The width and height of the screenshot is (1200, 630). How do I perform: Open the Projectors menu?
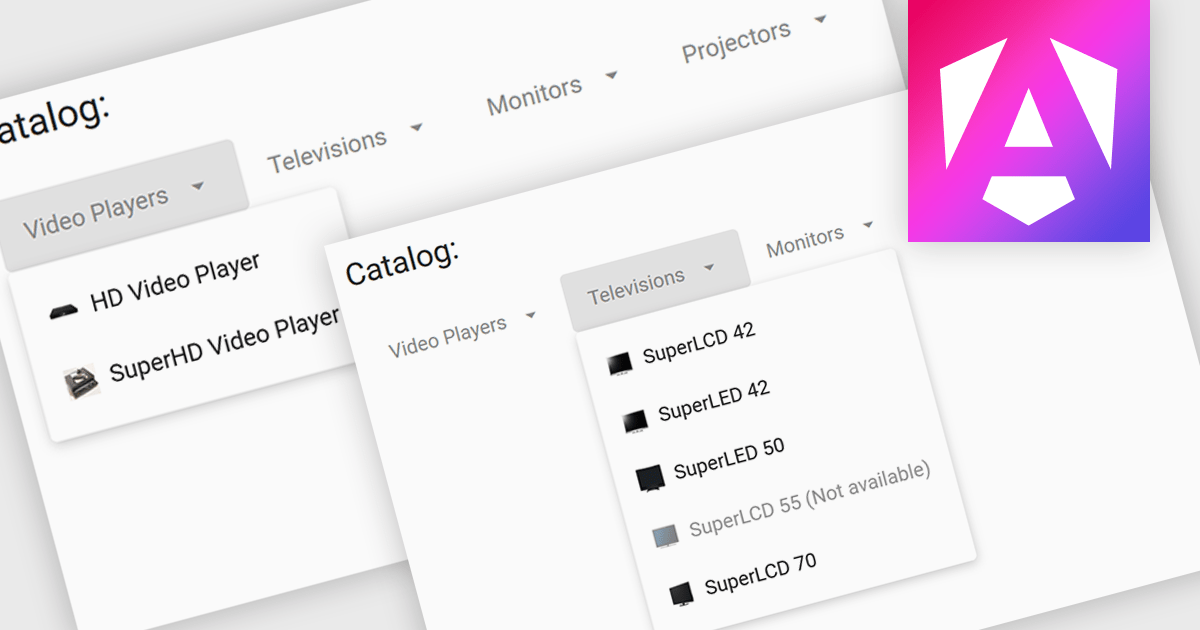737,41
